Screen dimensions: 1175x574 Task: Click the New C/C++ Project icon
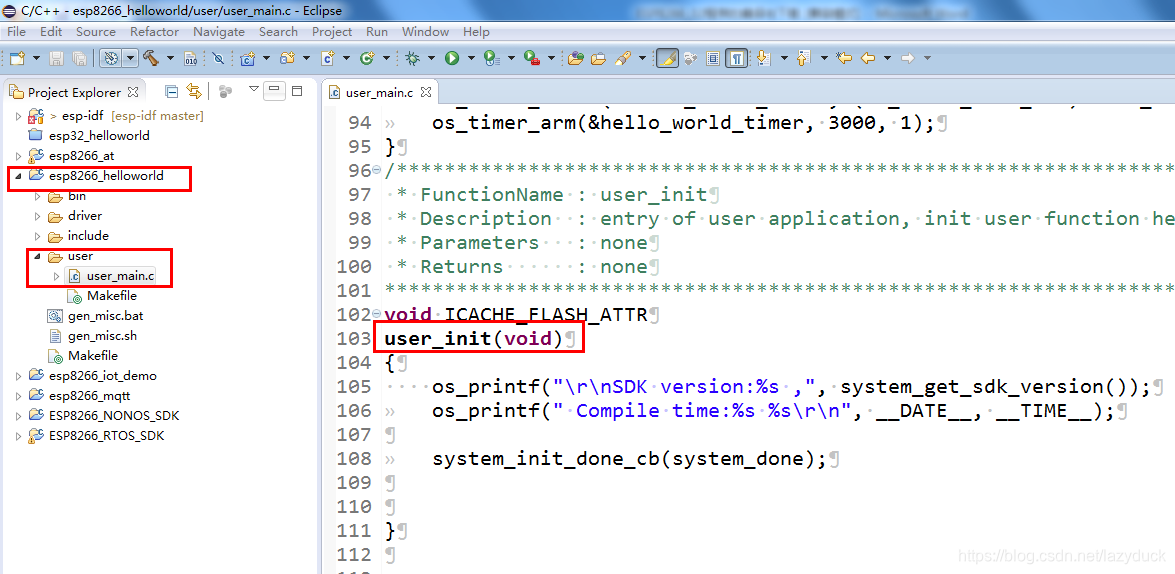[247, 58]
